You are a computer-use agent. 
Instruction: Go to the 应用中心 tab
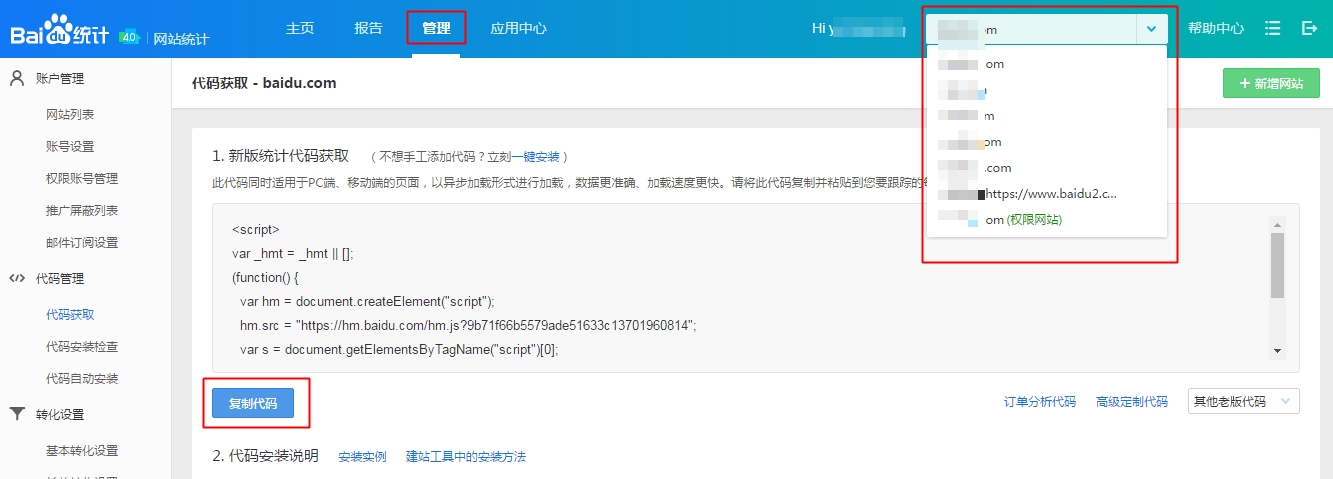pos(518,28)
